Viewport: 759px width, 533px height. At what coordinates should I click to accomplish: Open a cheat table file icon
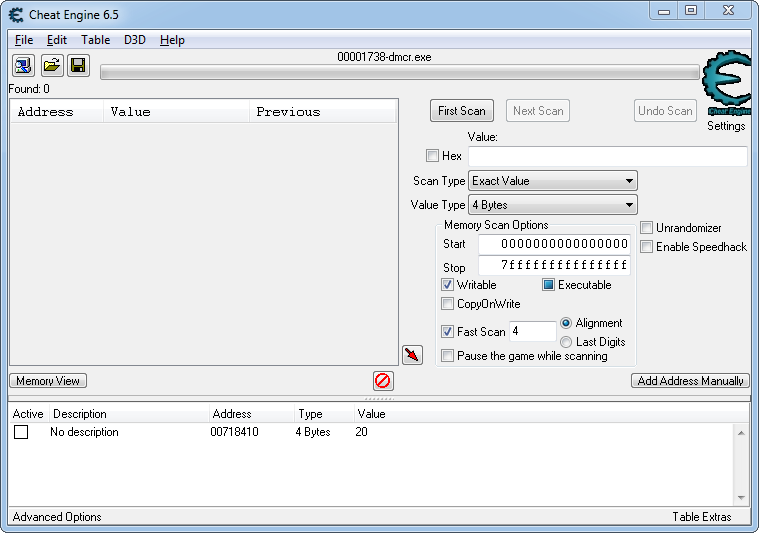[51, 65]
